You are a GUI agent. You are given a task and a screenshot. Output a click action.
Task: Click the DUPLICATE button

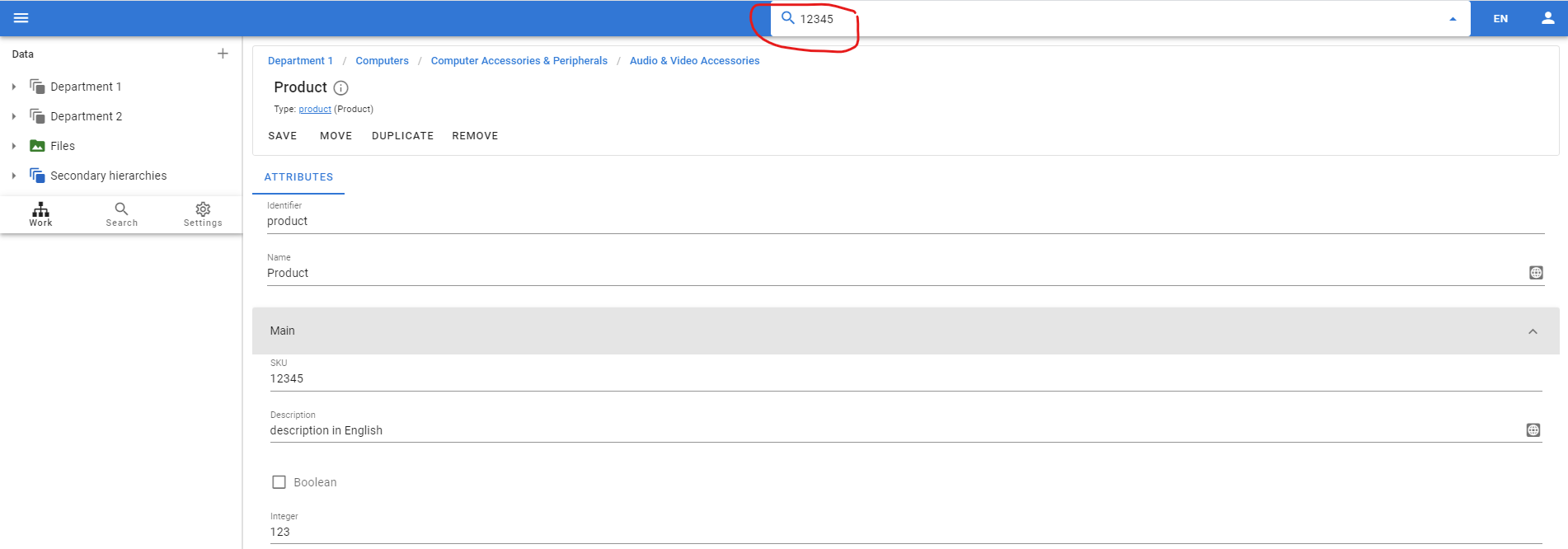pyautogui.click(x=402, y=136)
